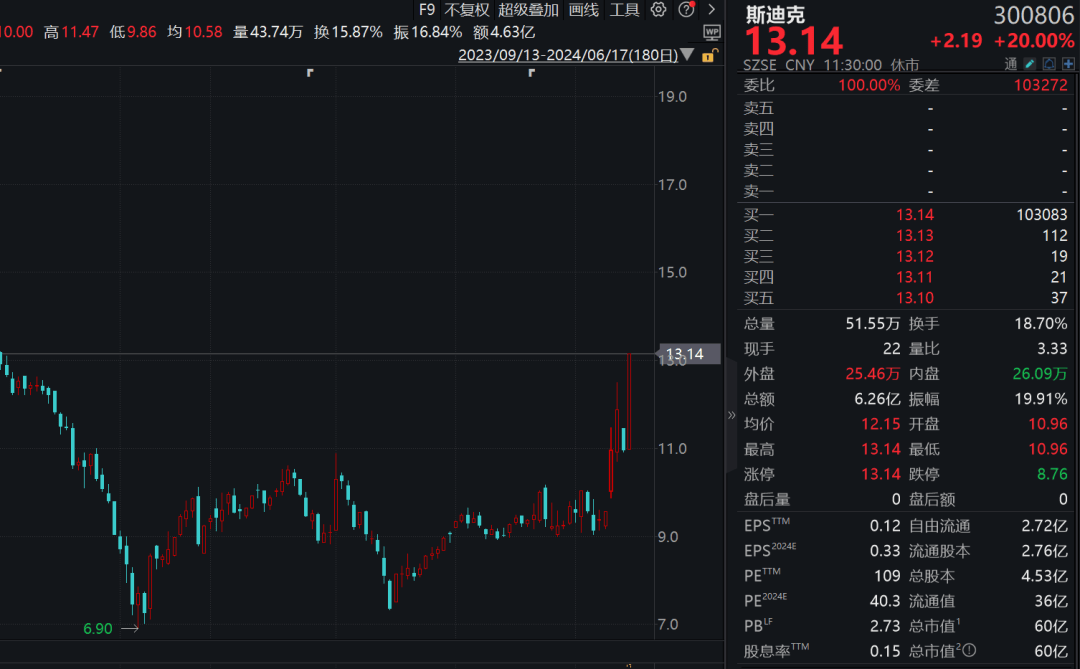Click the pencil note icon beside 通
The height and width of the screenshot is (669, 1080).
1030,64
